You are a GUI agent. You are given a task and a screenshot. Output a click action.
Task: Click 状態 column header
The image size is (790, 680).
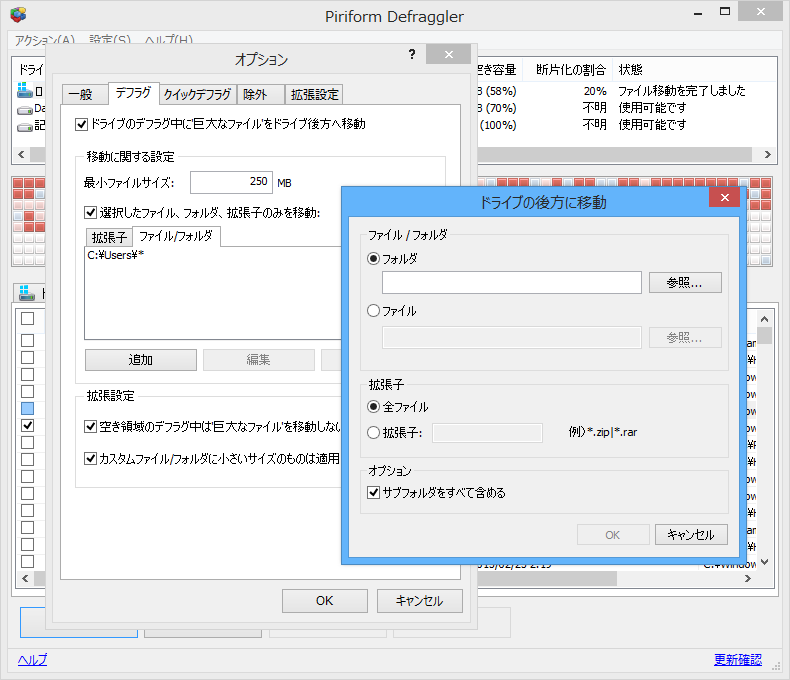631,70
